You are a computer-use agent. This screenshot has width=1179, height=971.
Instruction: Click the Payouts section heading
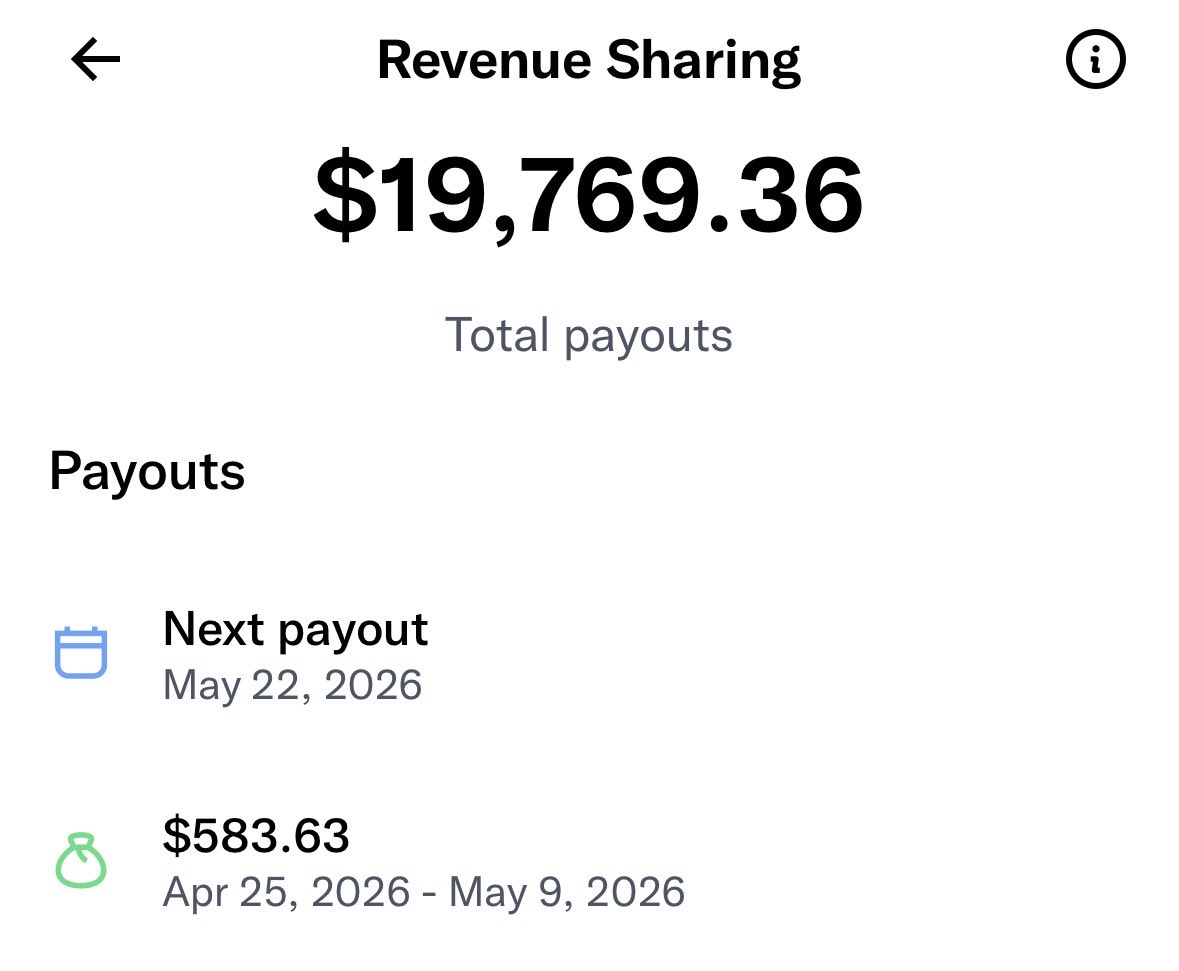(x=147, y=472)
